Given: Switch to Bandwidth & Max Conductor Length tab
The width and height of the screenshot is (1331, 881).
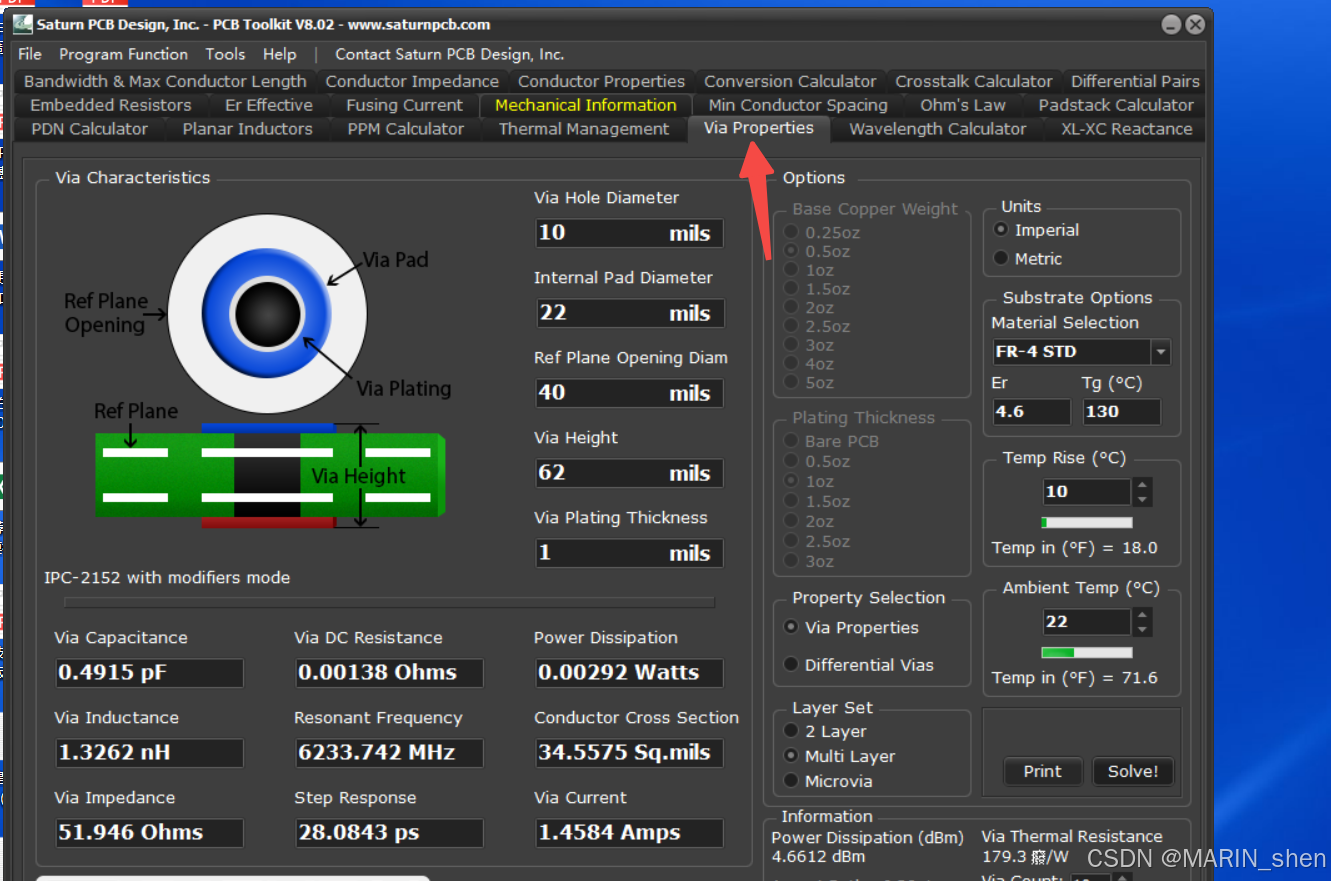Looking at the screenshot, I should pyautogui.click(x=165, y=81).
